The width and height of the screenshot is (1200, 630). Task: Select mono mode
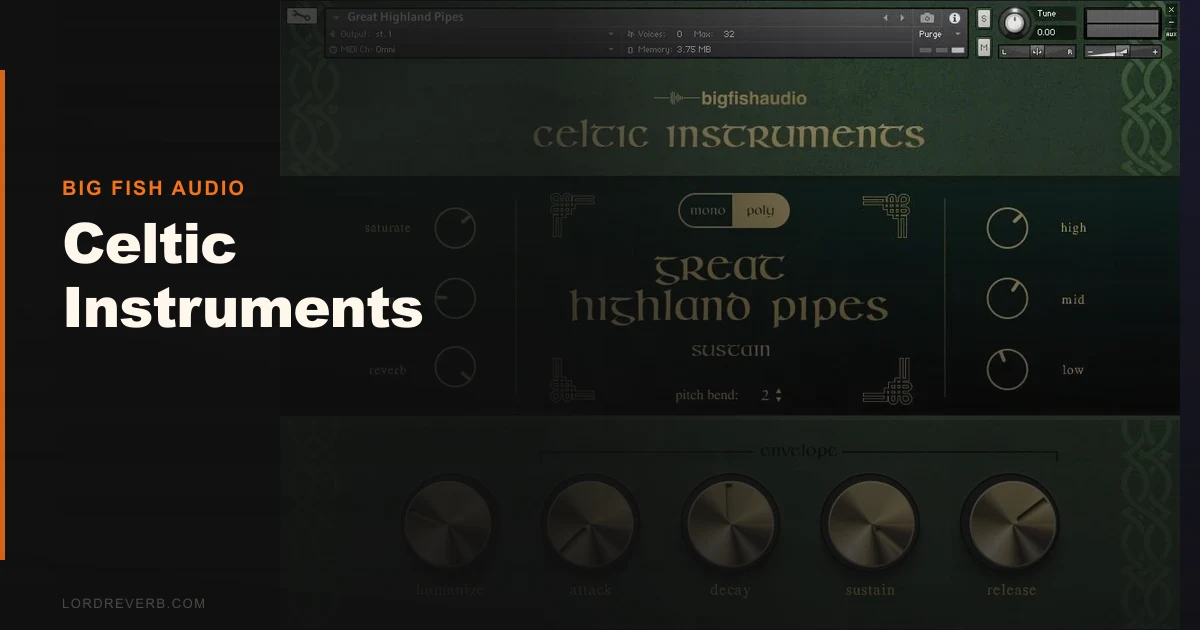708,211
